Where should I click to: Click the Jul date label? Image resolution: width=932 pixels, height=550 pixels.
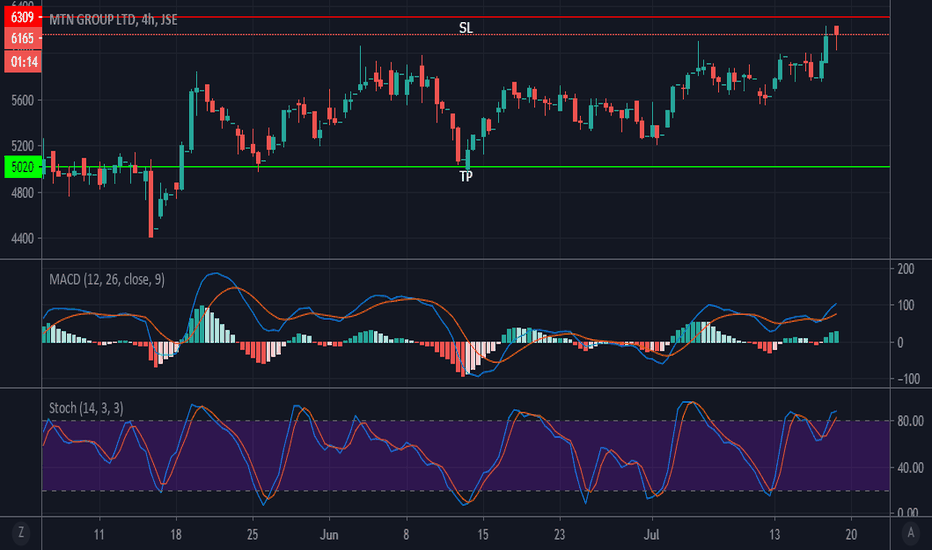pyautogui.click(x=651, y=535)
